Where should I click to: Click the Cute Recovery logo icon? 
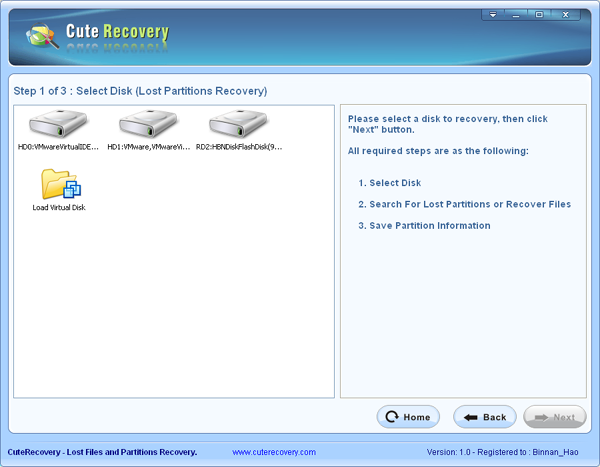click(x=42, y=36)
